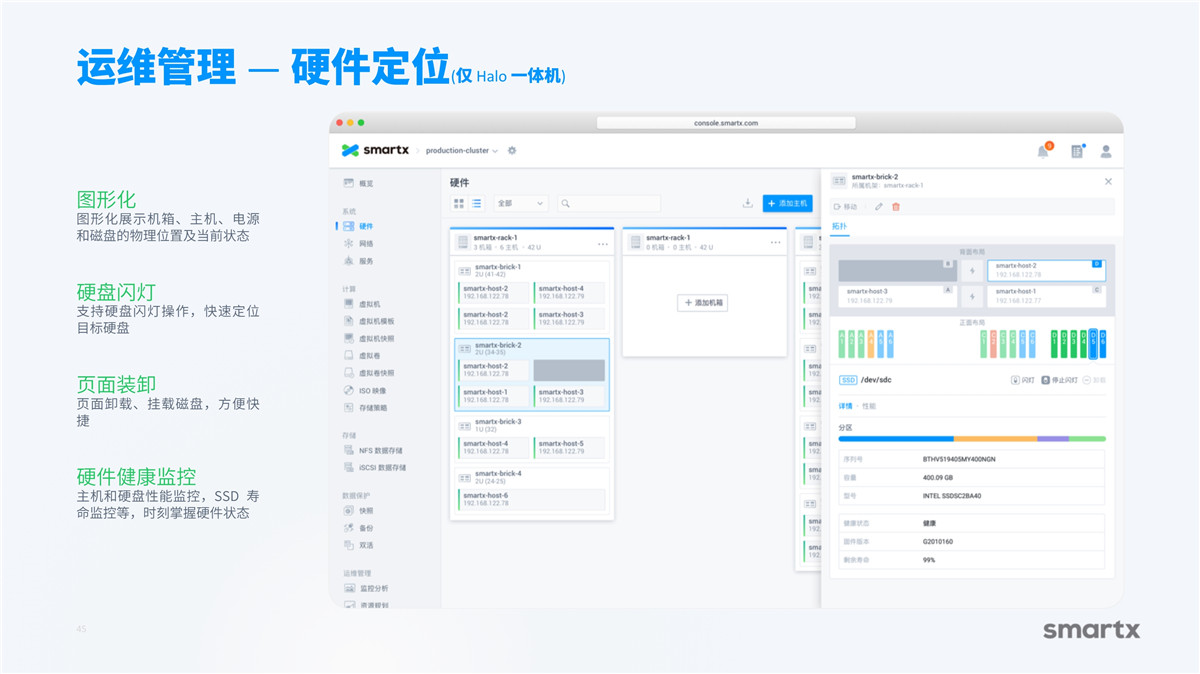Click browser address bar console.smartx.com
The height and width of the screenshot is (674, 1200).
[726, 123]
